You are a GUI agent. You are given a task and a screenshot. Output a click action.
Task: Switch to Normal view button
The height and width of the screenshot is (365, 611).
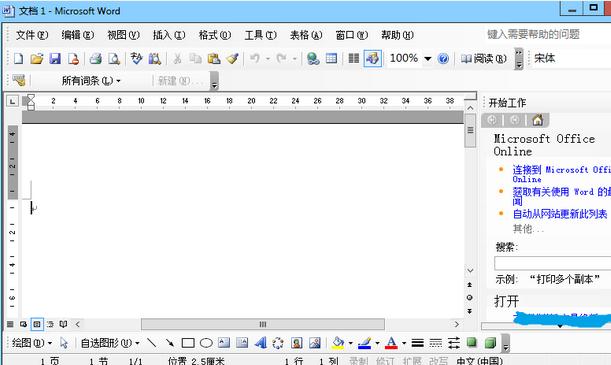(10, 324)
